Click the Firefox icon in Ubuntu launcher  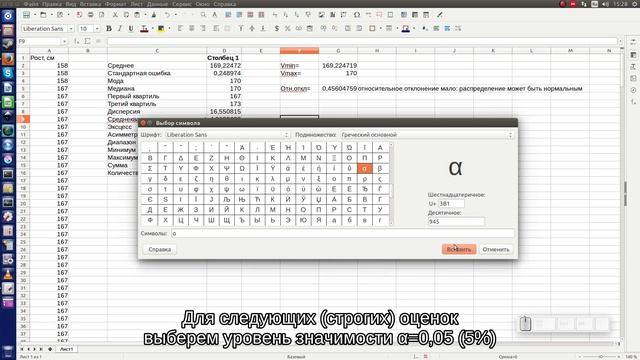[8, 59]
